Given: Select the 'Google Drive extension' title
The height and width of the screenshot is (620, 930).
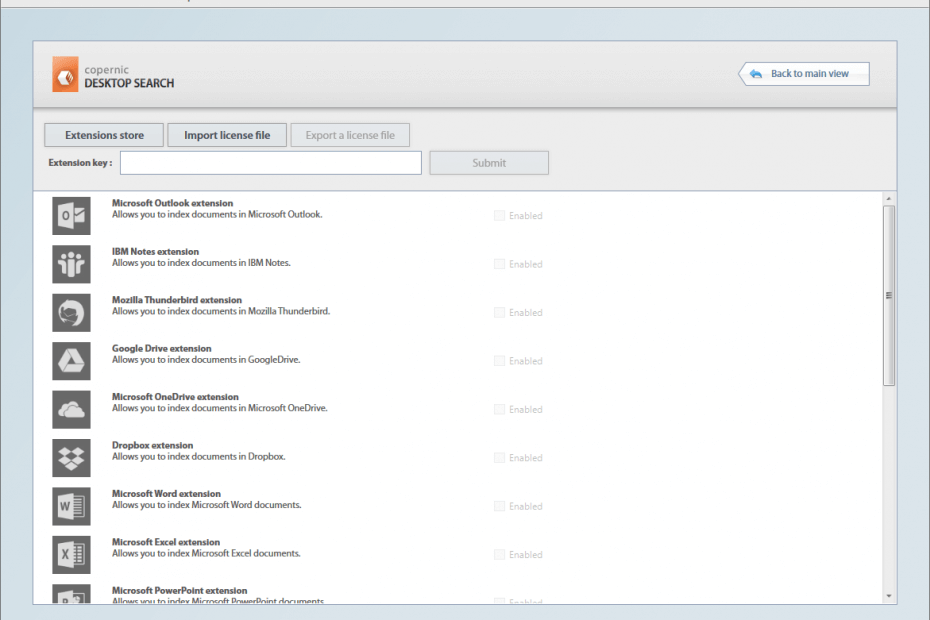Looking at the screenshot, I should pyautogui.click(x=161, y=348).
